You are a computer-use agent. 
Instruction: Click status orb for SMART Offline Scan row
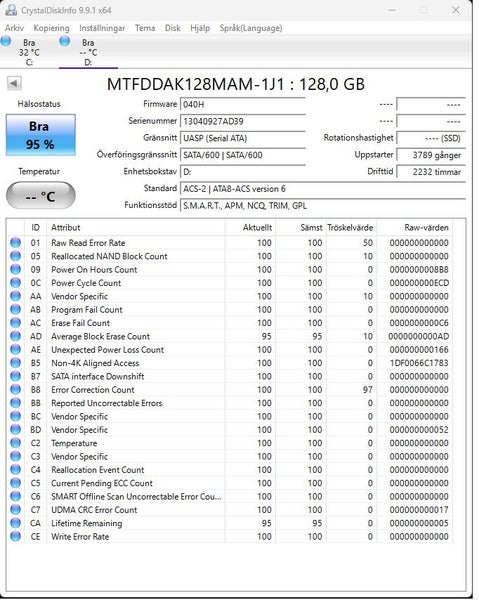pos(15,496)
